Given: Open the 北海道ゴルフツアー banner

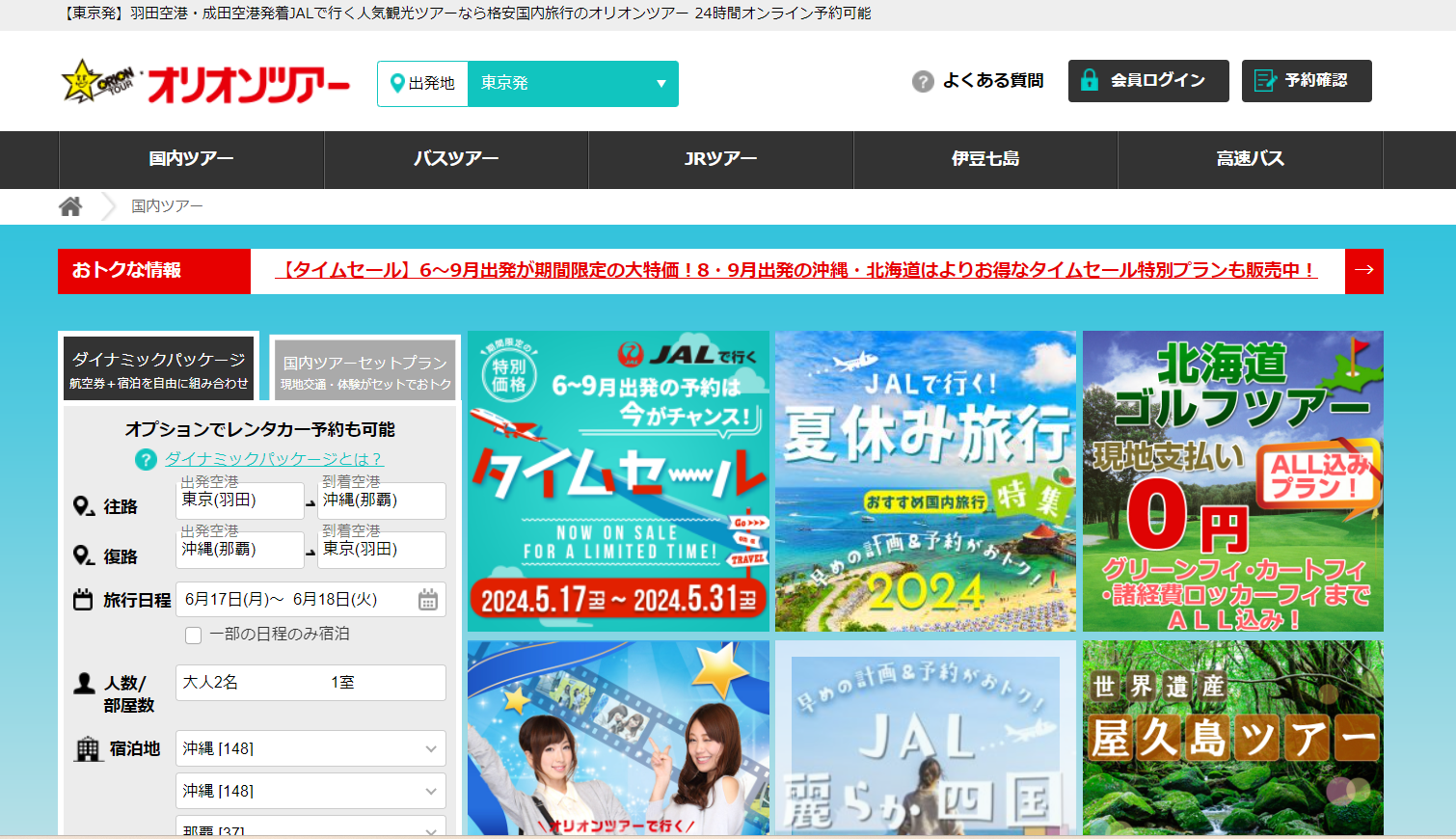Looking at the screenshot, I should tap(1233, 481).
